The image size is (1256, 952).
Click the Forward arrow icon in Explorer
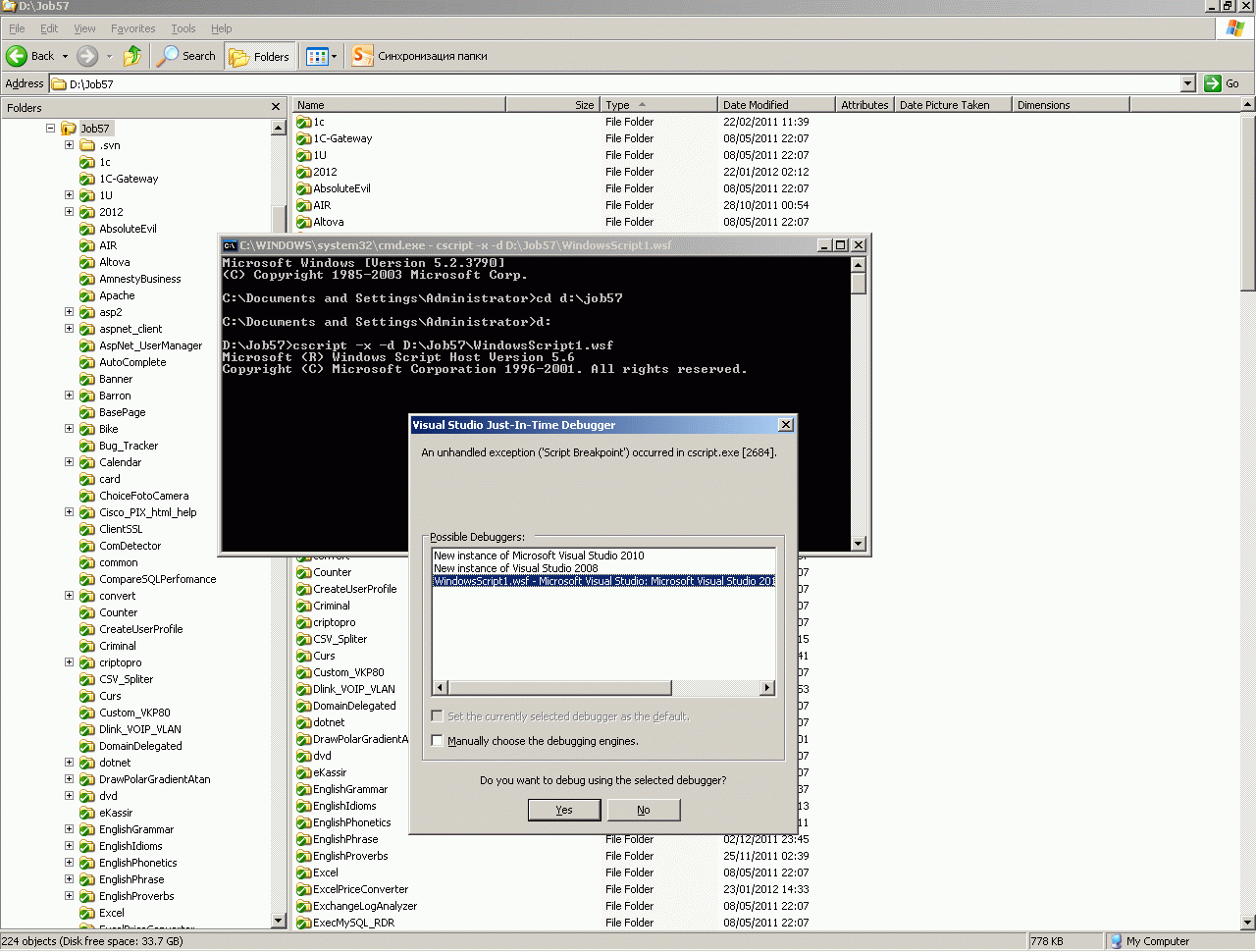click(87, 56)
